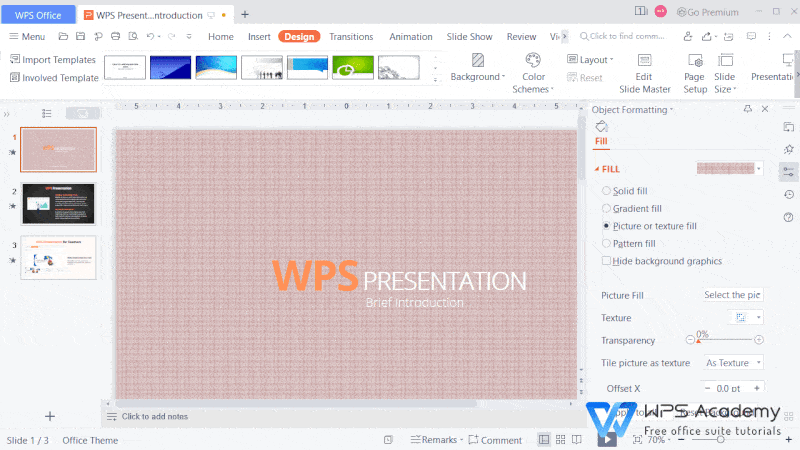Viewport: 800px width, 450px height.
Task: Pin the Object Formatting pane
Action: [x=747, y=109]
